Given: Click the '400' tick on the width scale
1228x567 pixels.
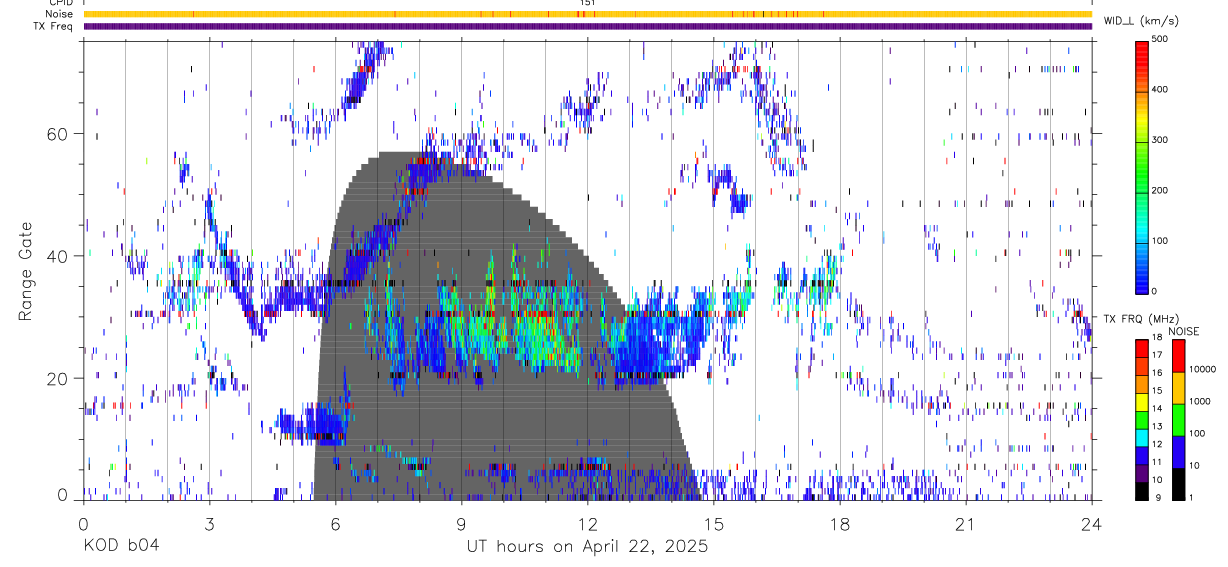Looking at the screenshot, I should (x=1161, y=90).
